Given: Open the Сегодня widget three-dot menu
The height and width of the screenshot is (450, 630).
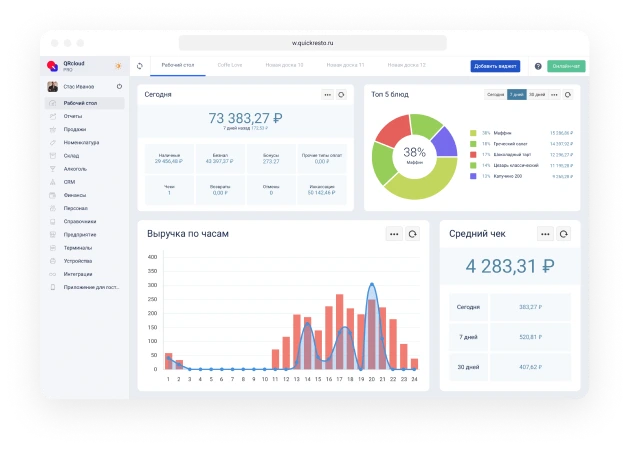Looking at the screenshot, I should pyautogui.click(x=327, y=94).
